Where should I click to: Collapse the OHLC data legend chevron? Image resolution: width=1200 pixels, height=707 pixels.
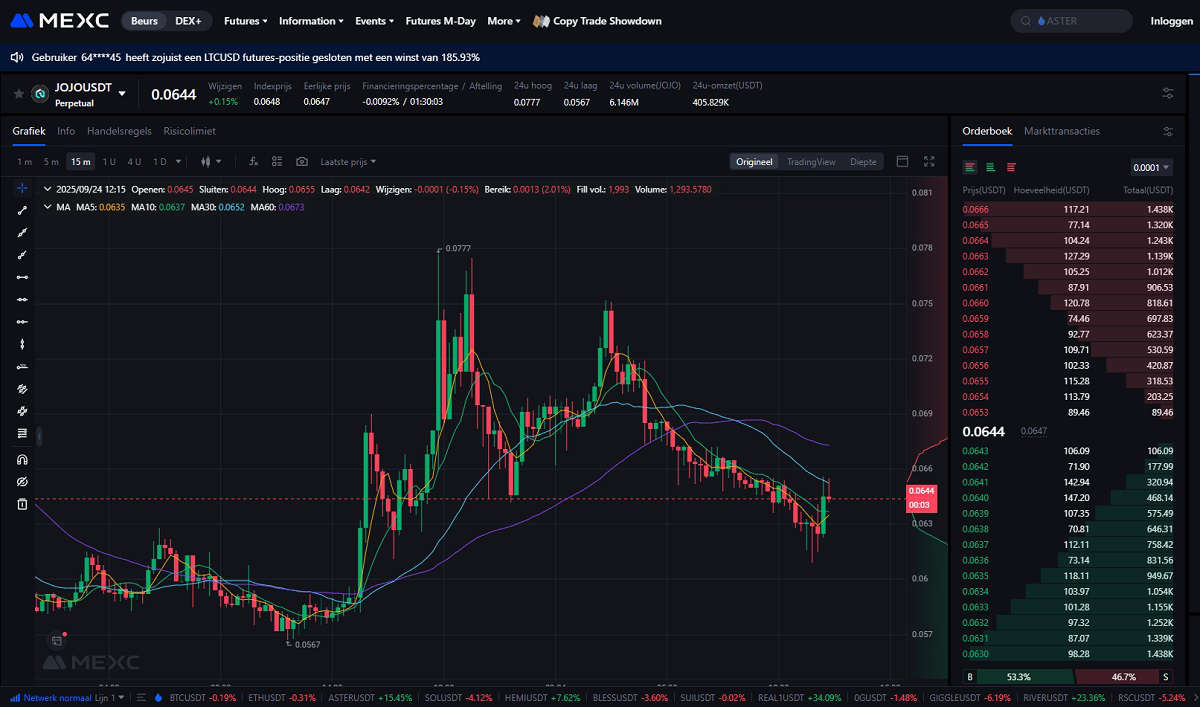49,189
